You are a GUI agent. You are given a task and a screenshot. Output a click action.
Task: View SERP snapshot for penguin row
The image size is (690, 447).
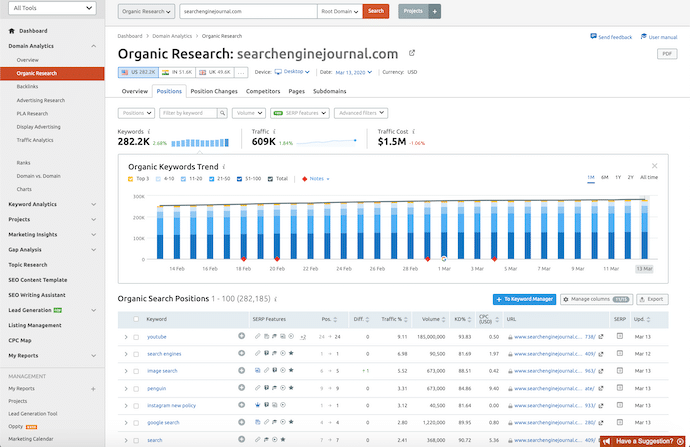tap(620, 388)
